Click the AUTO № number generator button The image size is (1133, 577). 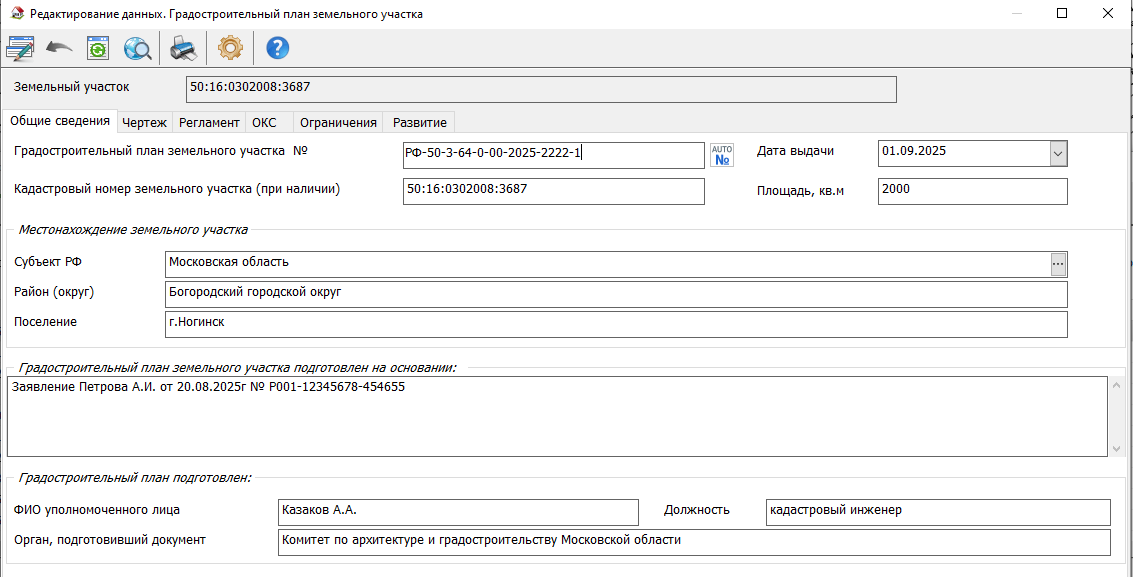[721, 155]
